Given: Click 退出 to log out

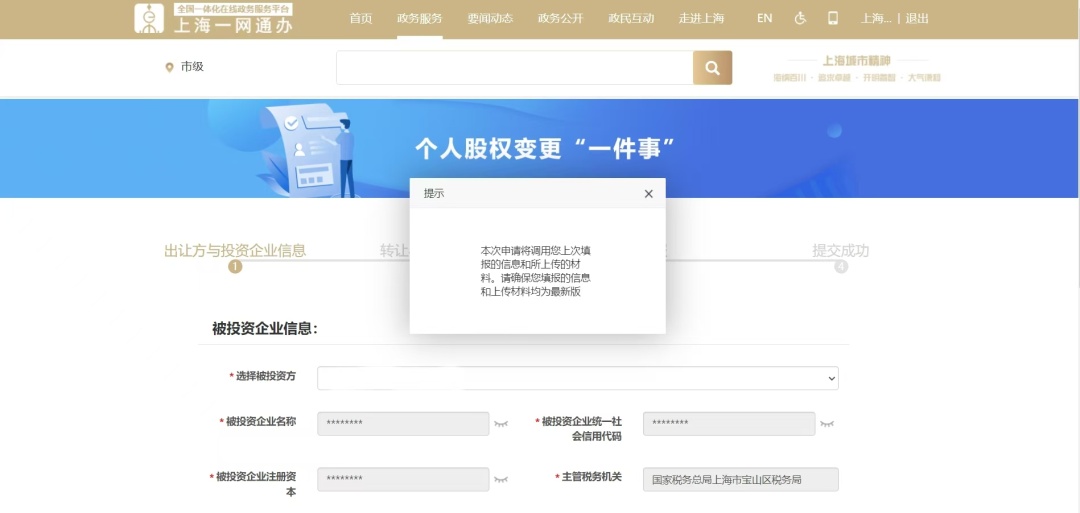Looking at the screenshot, I should coord(917,19).
